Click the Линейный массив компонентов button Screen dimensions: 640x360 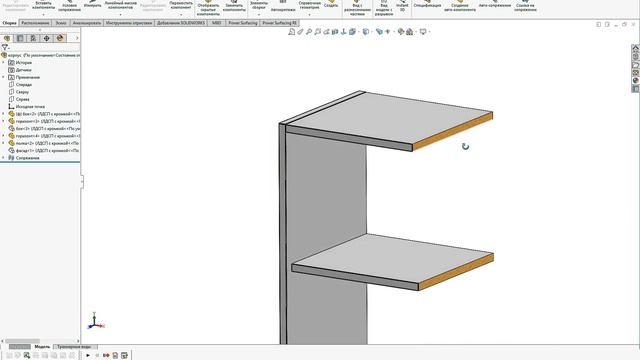[121, 5]
